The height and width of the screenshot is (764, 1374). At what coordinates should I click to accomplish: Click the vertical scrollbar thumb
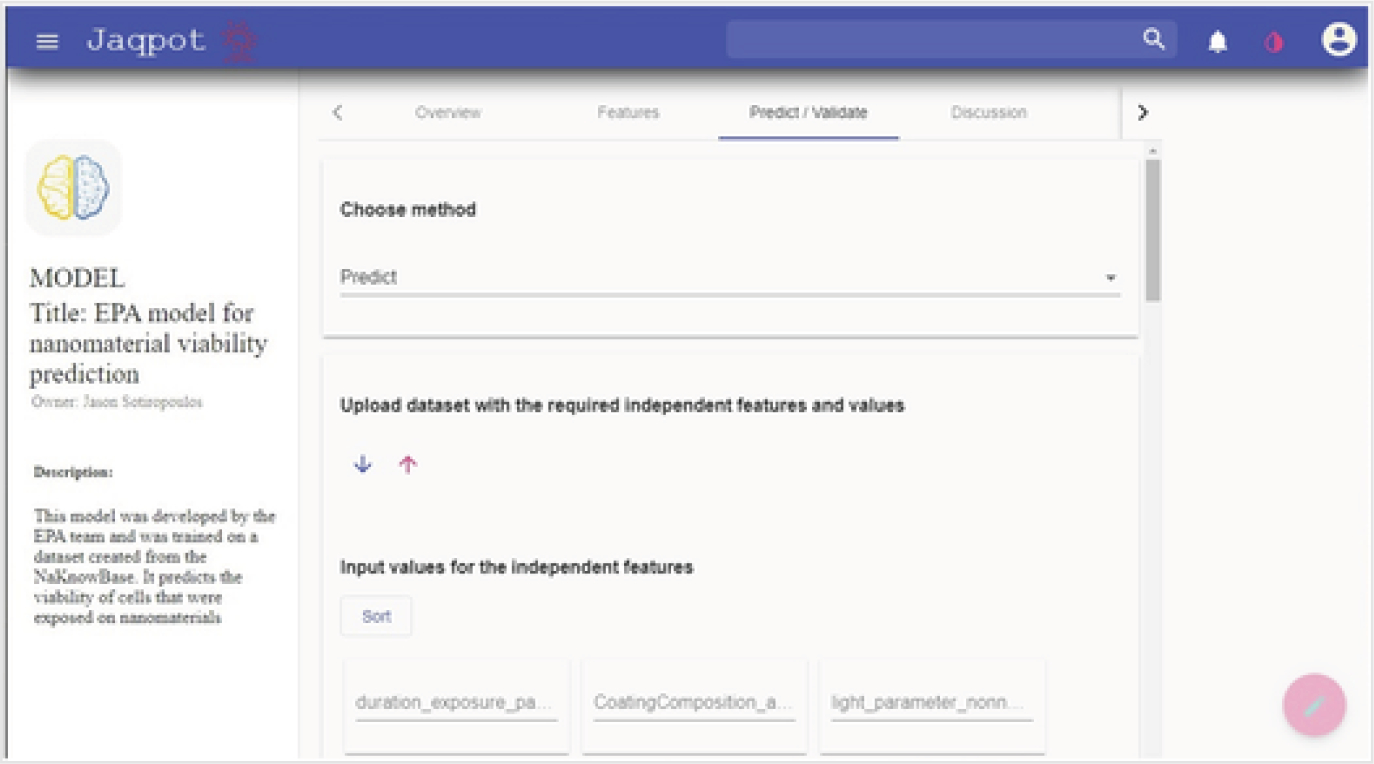coord(1152,230)
